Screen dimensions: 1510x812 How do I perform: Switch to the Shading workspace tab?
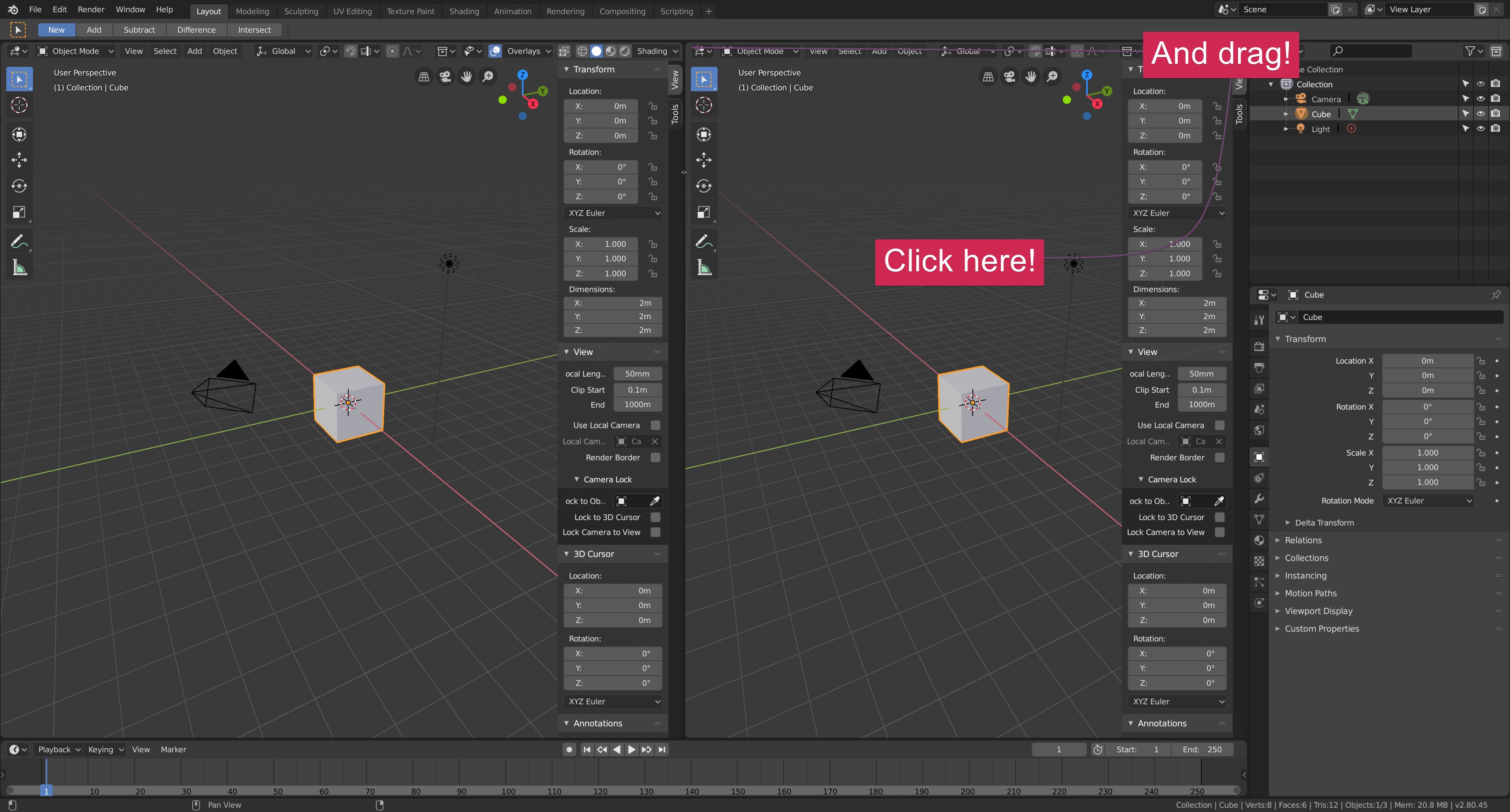(x=464, y=11)
